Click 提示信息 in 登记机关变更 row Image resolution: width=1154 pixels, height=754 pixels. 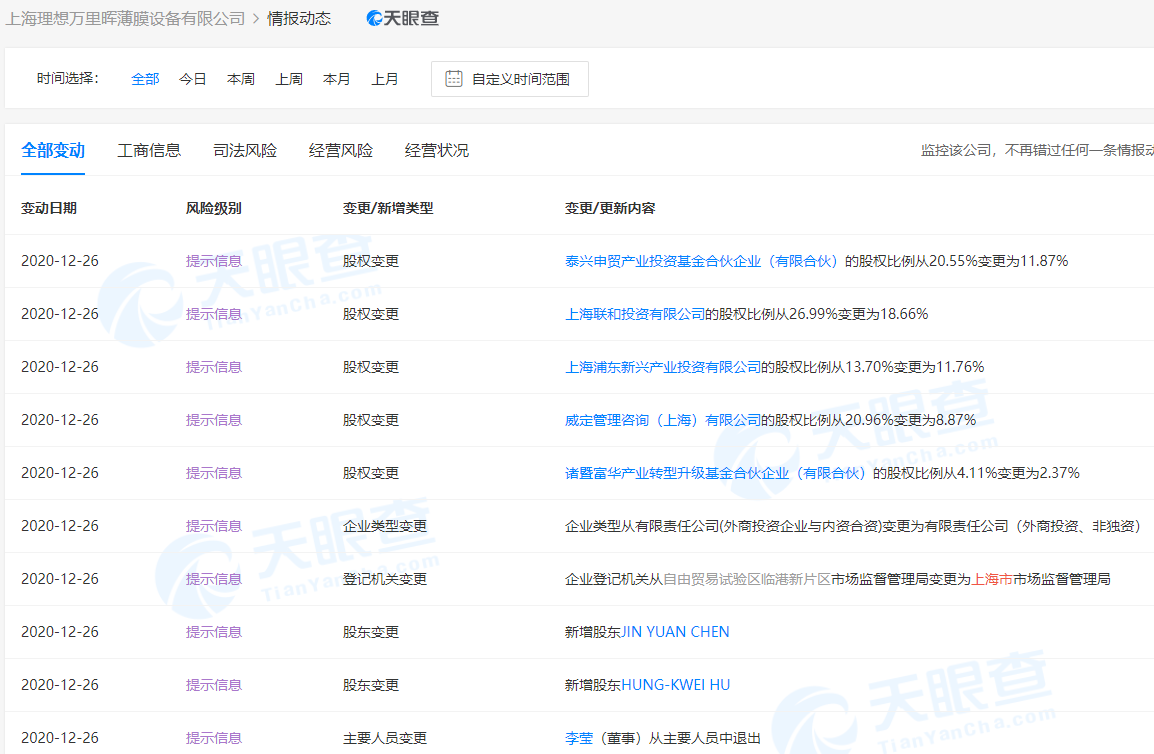coord(213,579)
